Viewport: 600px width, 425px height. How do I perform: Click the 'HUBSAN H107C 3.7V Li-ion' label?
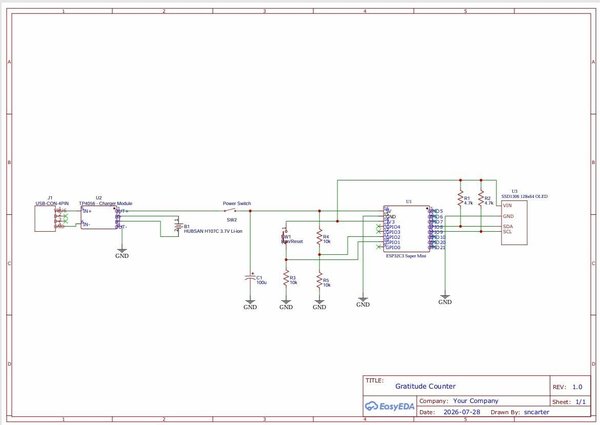213,231
